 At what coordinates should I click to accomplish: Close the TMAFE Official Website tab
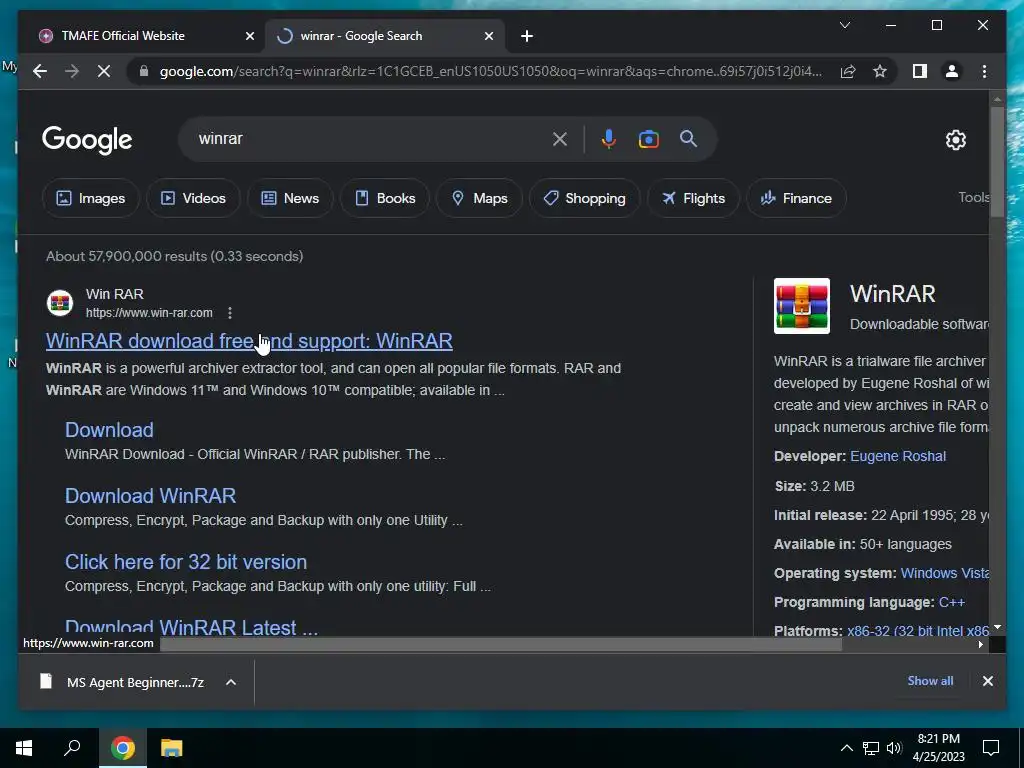[x=249, y=36]
